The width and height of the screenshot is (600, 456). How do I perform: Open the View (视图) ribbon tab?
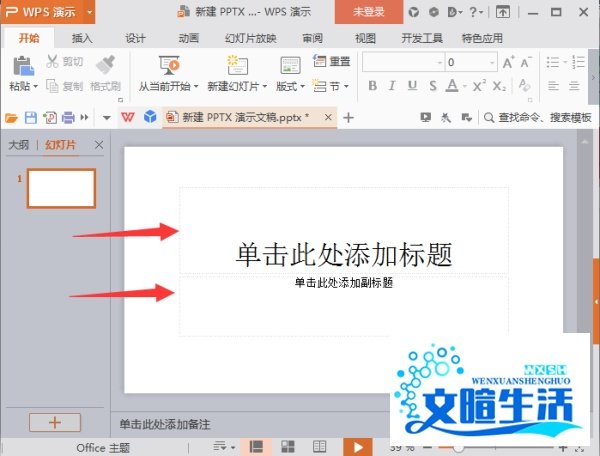click(365, 38)
